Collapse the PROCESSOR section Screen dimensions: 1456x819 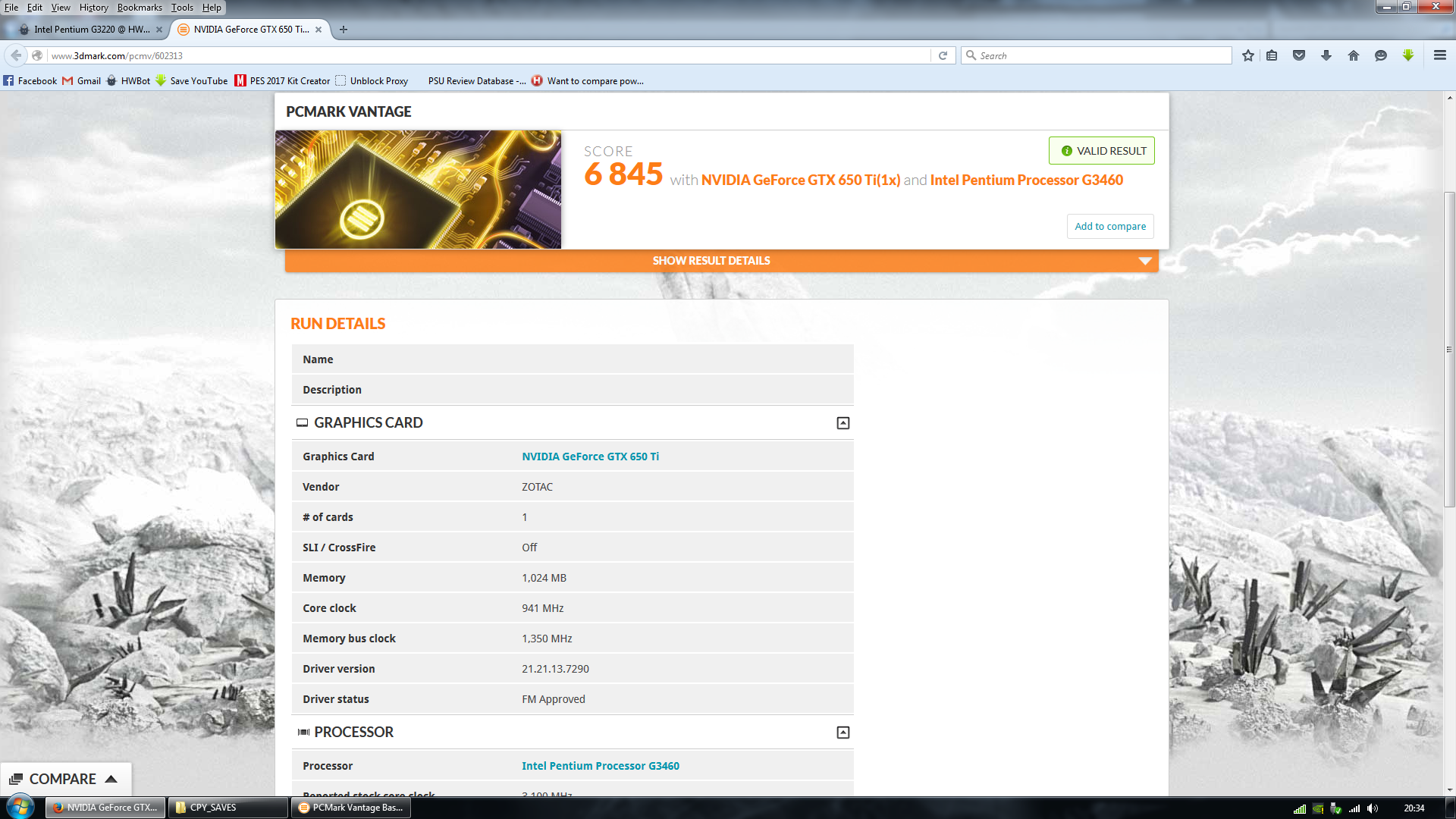point(843,733)
